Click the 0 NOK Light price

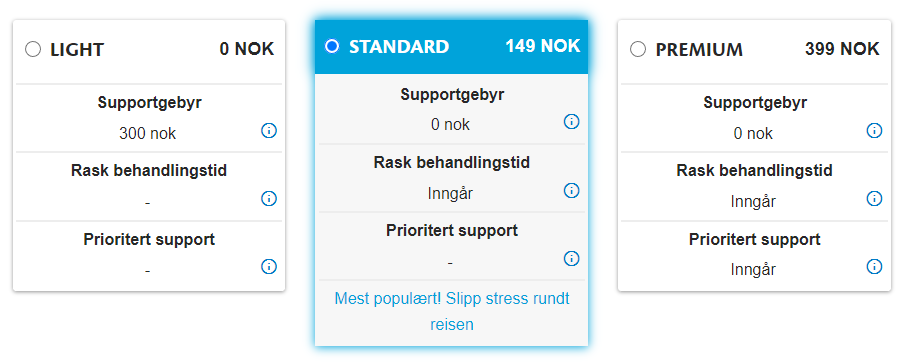(x=246, y=49)
